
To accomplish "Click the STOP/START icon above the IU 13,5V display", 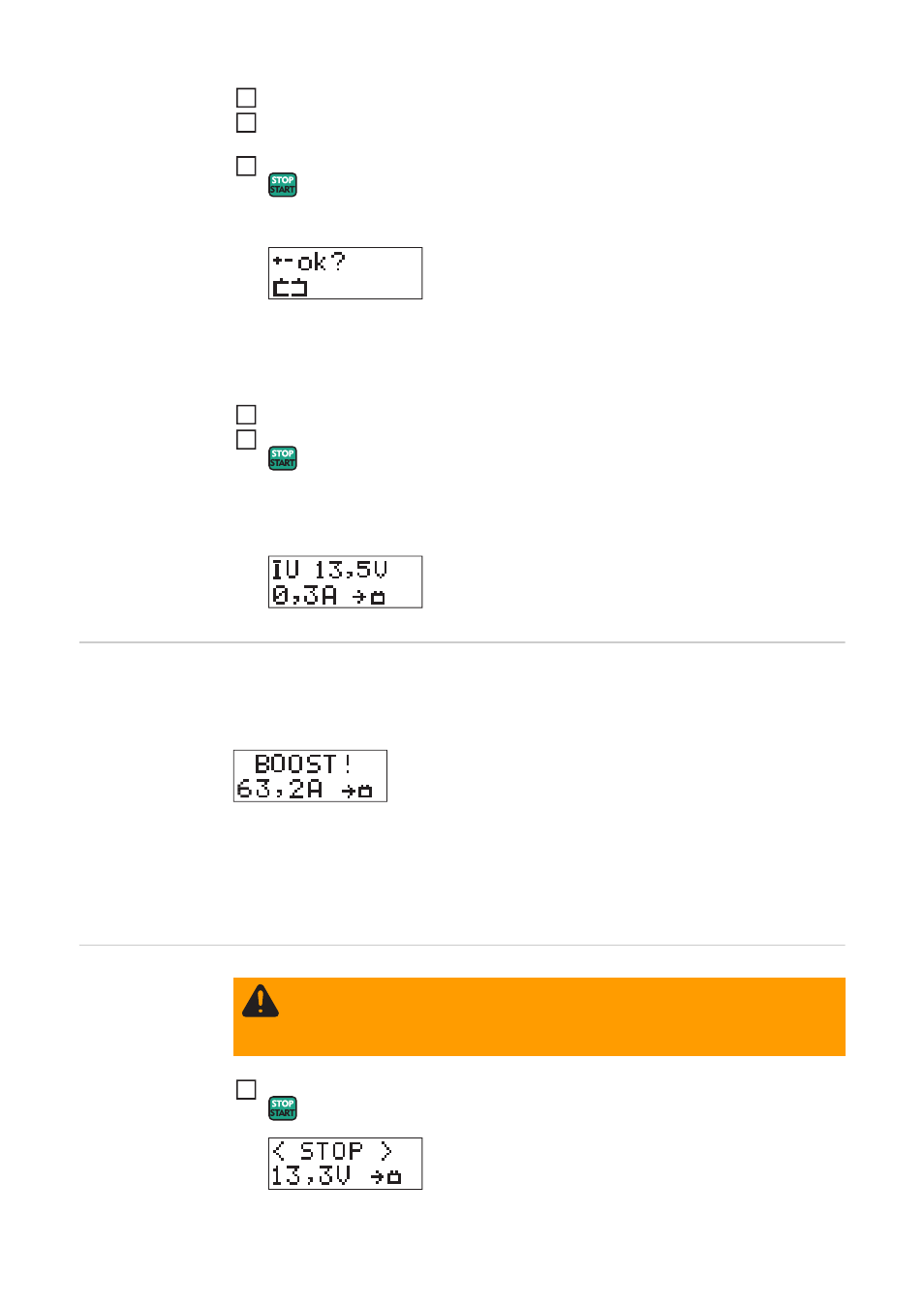I will pyautogui.click(x=283, y=458).
